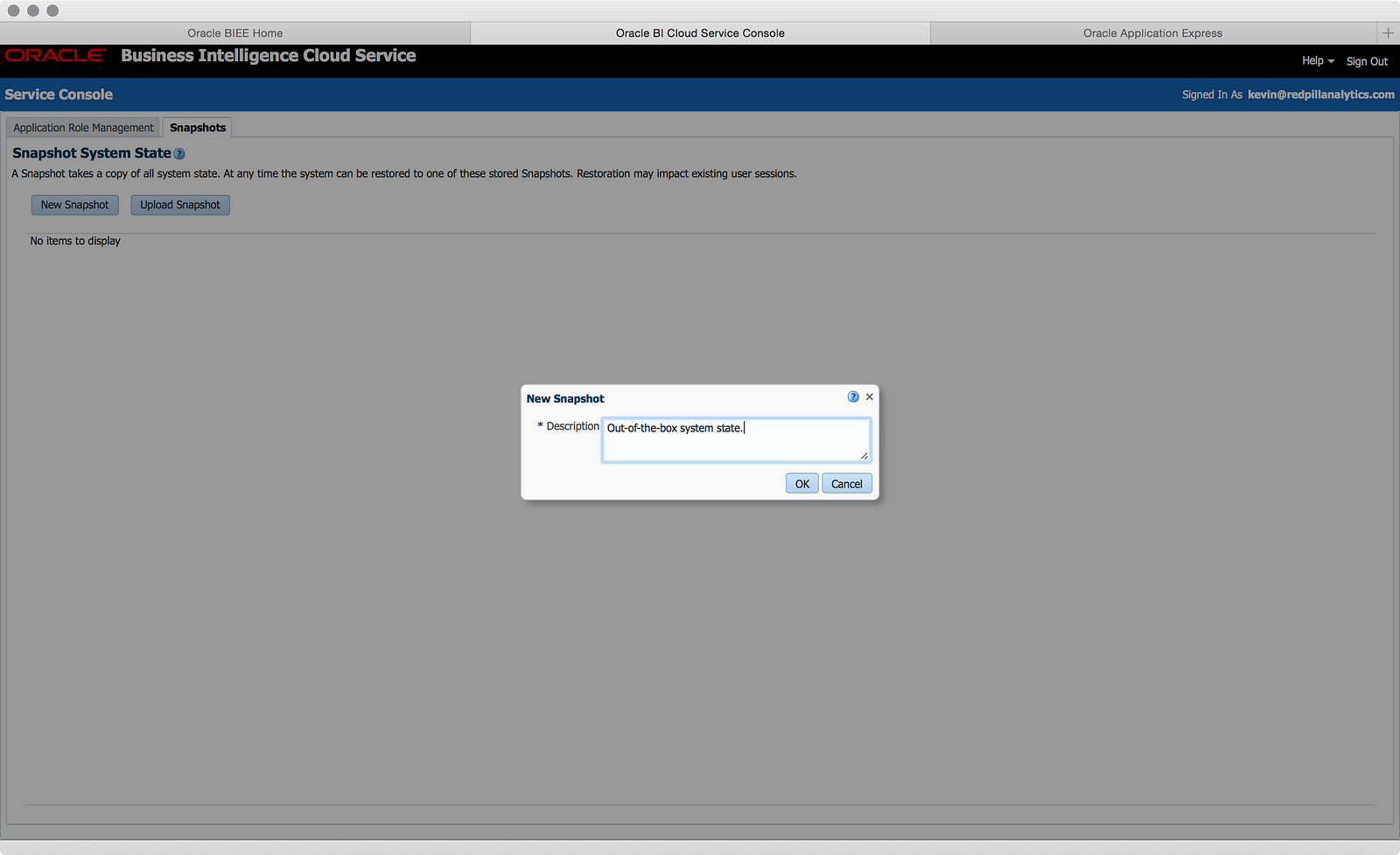This screenshot has width=1400, height=855.
Task: Select the Snapshots tab
Action: pyautogui.click(x=198, y=128)
